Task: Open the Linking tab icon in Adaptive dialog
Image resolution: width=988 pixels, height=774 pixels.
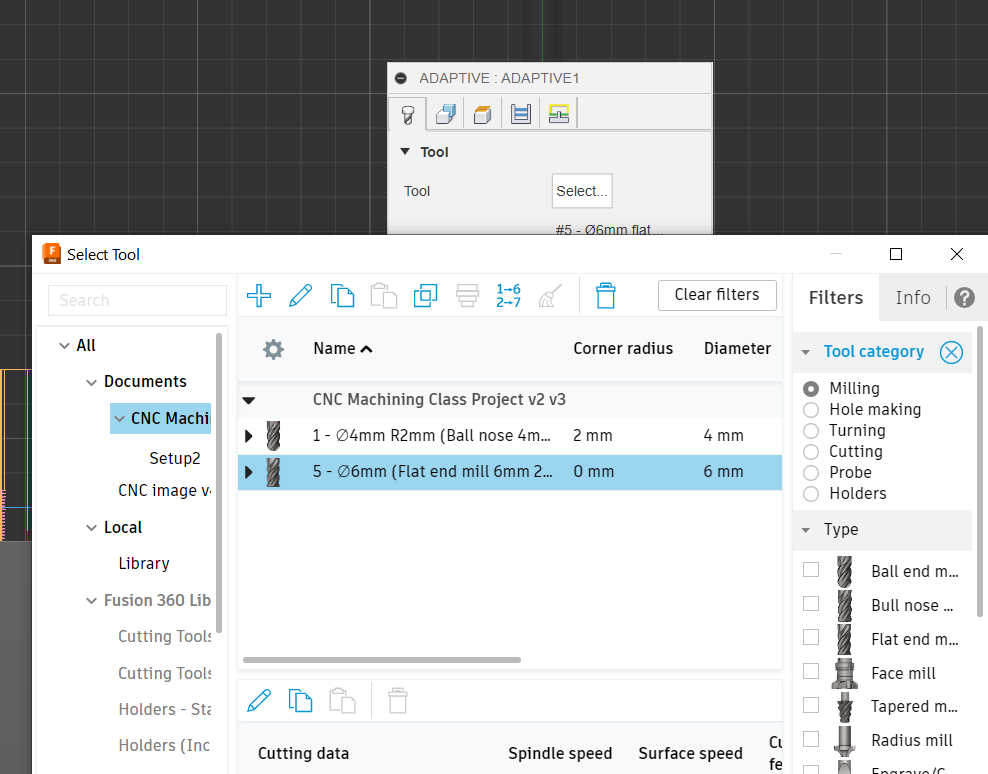Action: 558,114
